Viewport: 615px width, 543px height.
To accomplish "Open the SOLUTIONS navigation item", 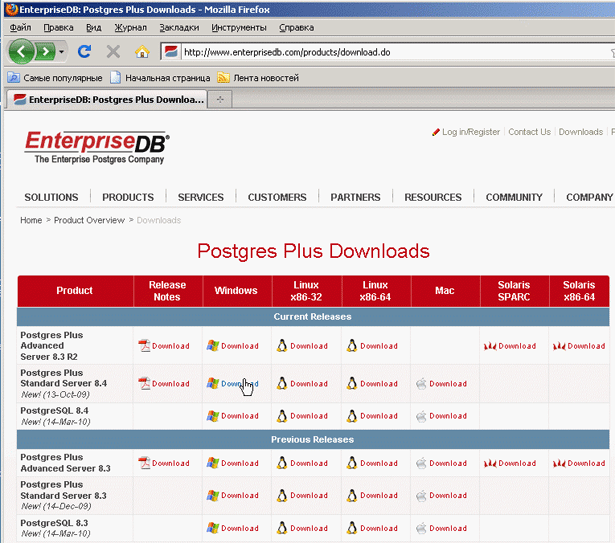I will (51, 197).
